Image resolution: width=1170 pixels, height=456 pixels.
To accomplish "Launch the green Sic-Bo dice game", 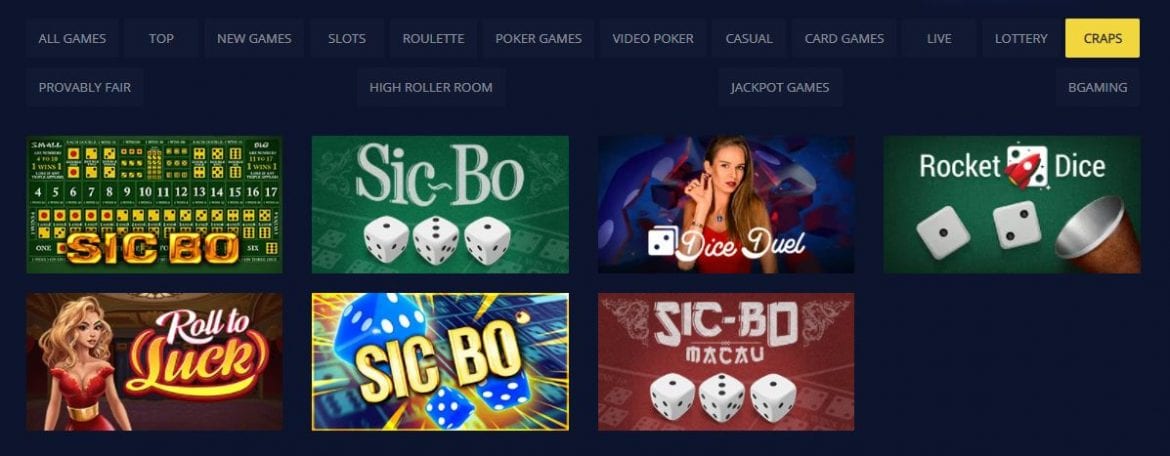I will click(x=440, y=204).
